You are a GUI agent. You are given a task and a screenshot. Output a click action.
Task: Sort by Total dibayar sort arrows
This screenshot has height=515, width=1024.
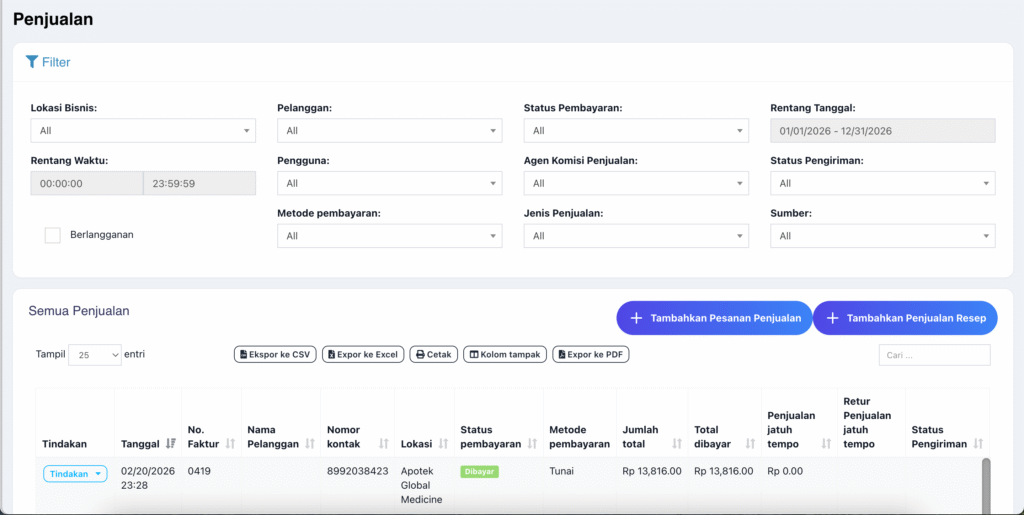click(x=752, y=444)
